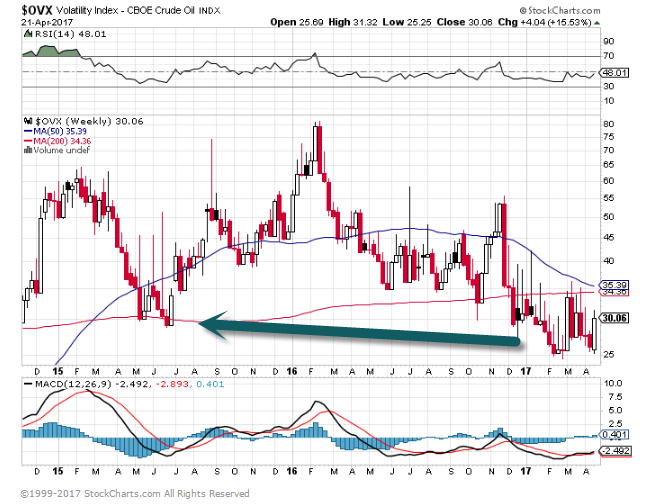Click the 7.5 level on MACD axis
Image resolution: width=647 pixels, height=504 pixels.
613,397
